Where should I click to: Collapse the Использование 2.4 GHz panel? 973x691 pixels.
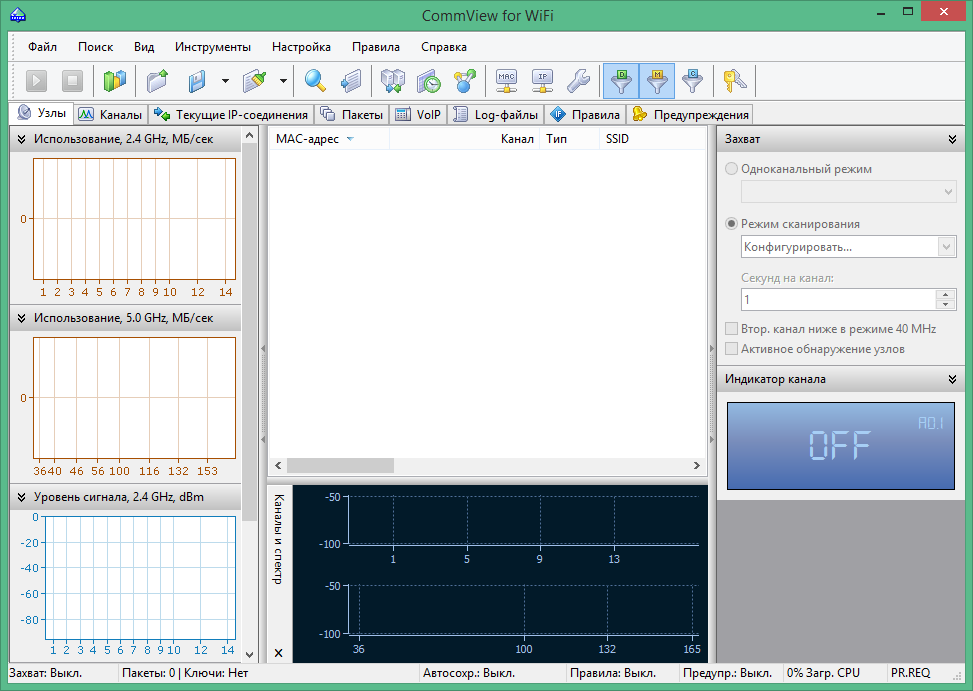pyautogui.click(x=22, y=139)
